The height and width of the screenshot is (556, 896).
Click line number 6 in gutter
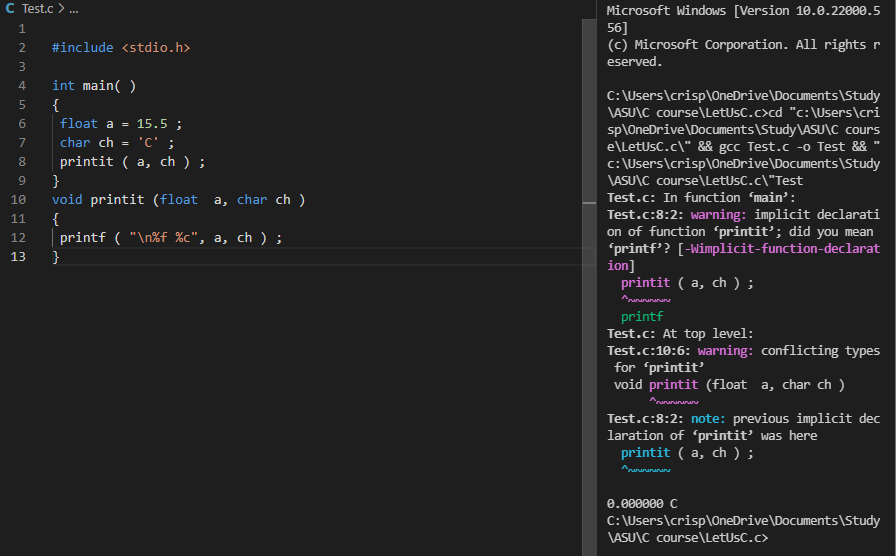22,123
